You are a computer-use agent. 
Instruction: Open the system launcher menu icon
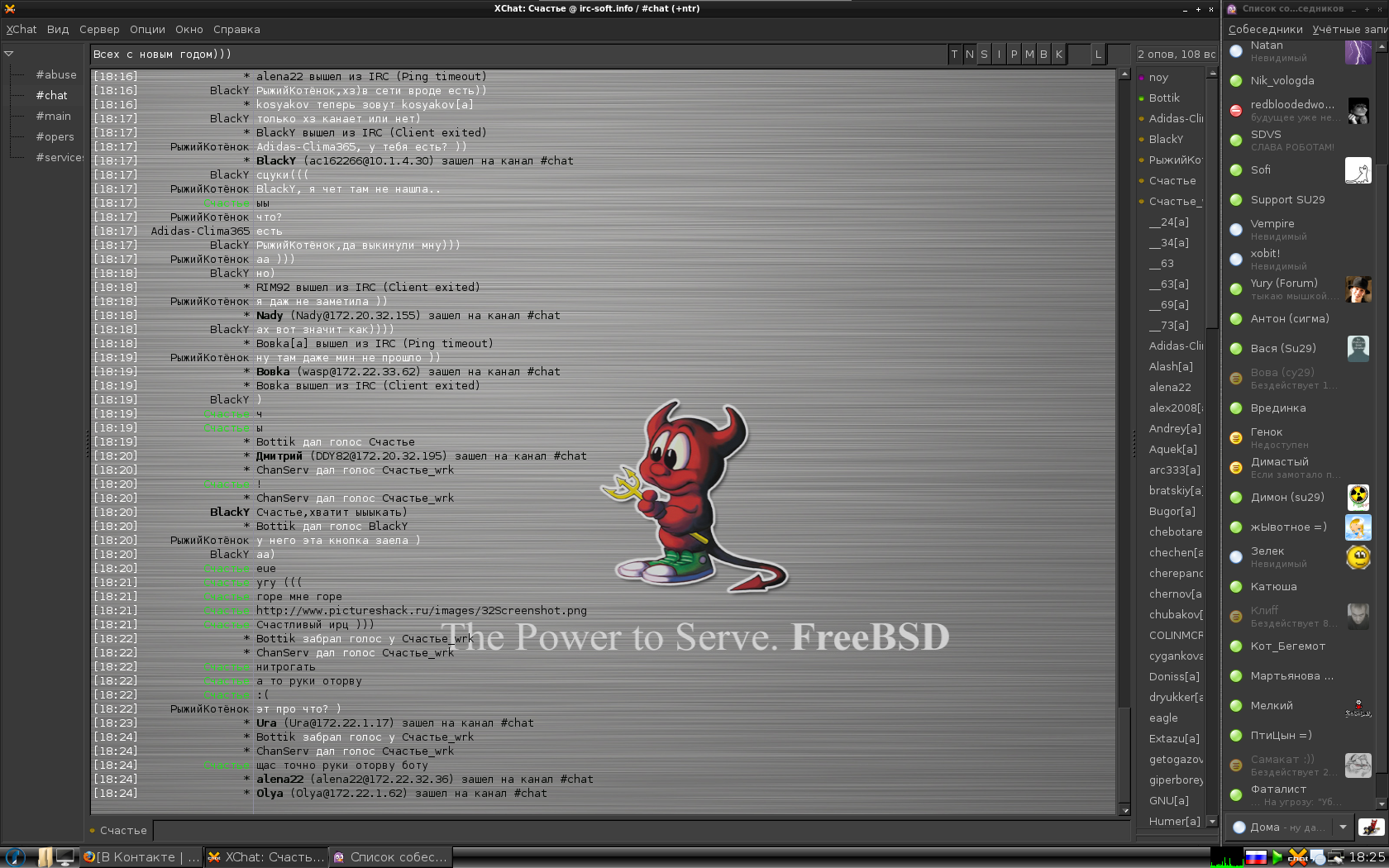pos(15,857)
